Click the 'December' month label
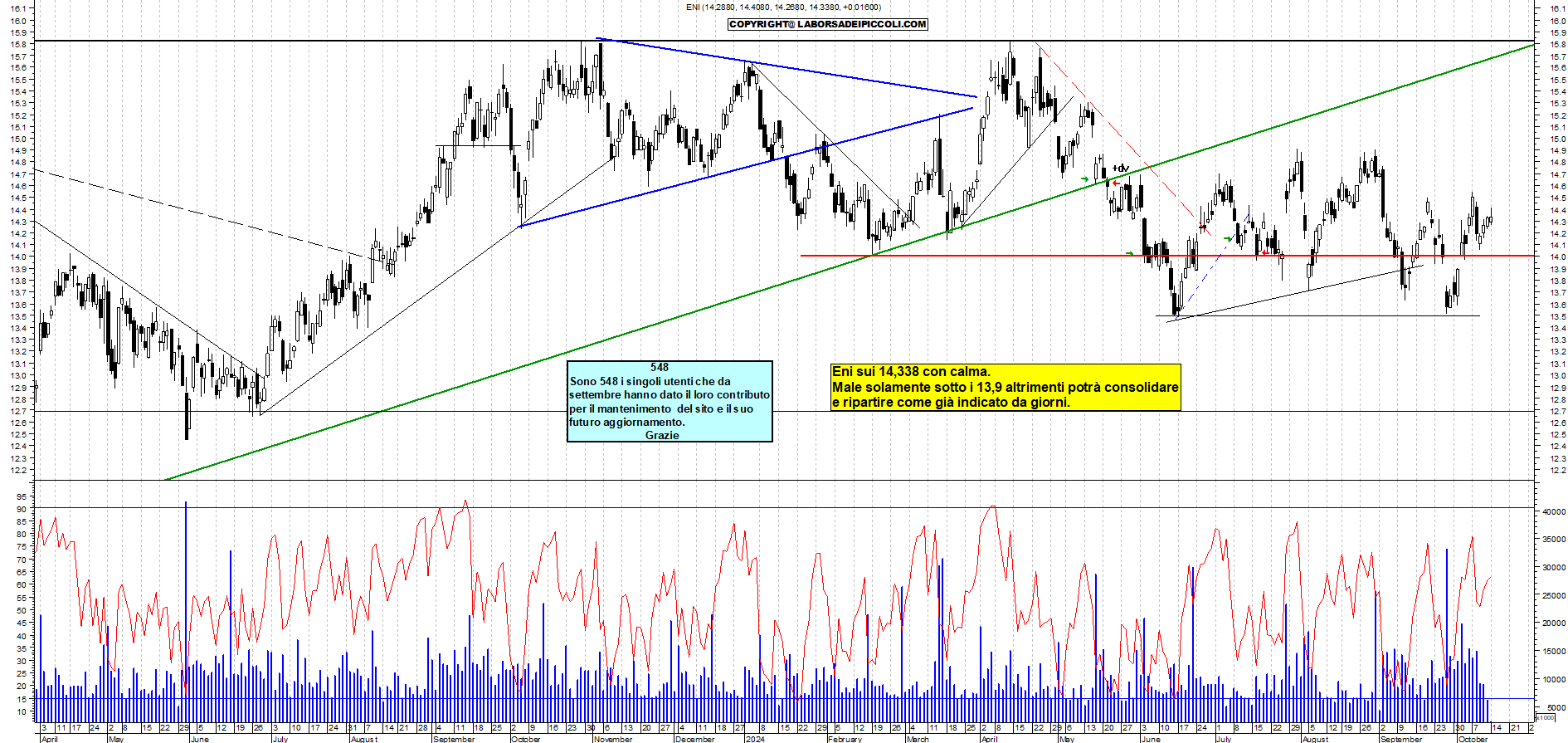This screenshot has width=1568, height=743. [694, 739]
